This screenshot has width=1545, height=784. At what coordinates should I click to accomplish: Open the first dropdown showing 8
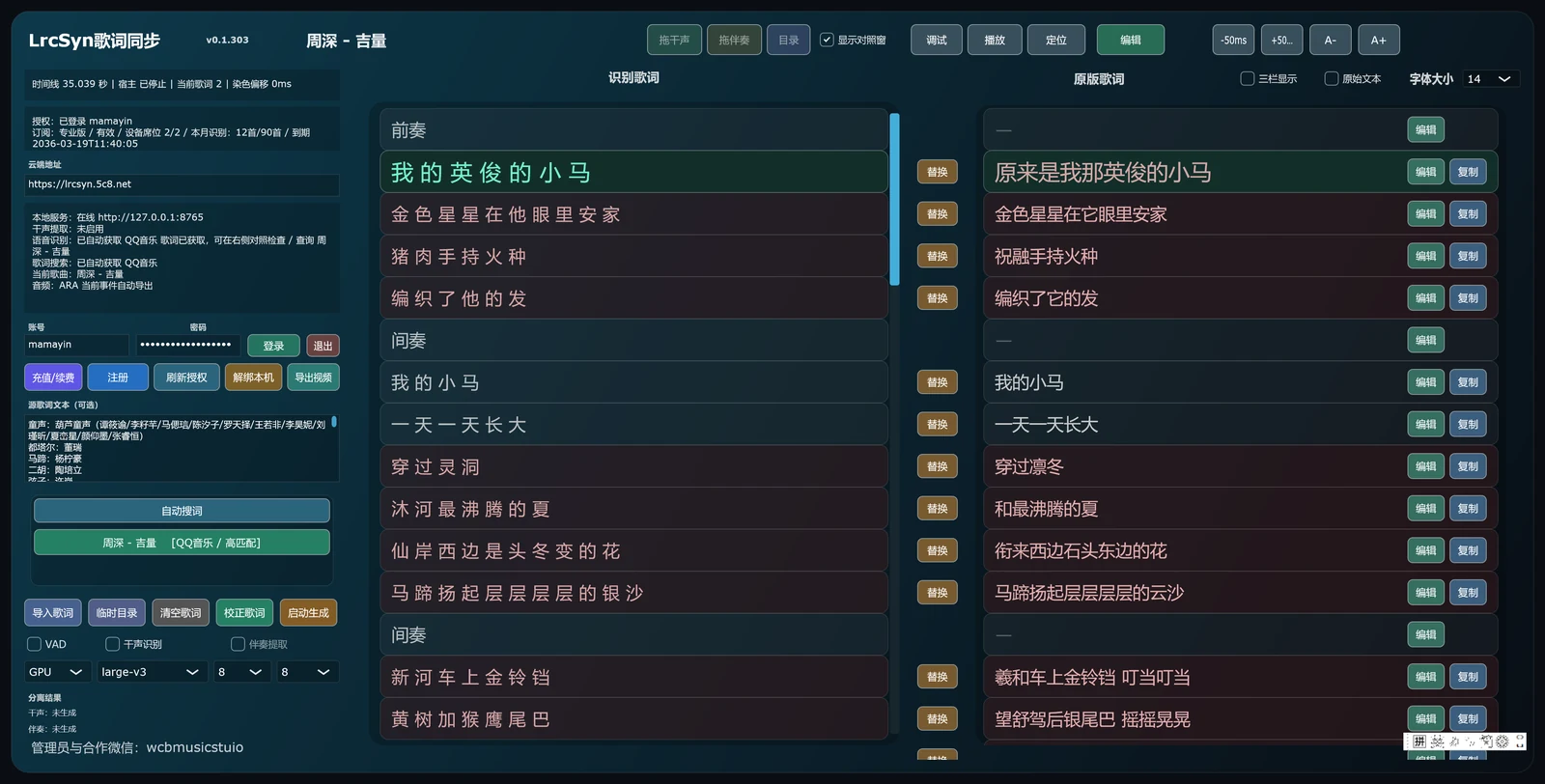(x=241, y=672)
